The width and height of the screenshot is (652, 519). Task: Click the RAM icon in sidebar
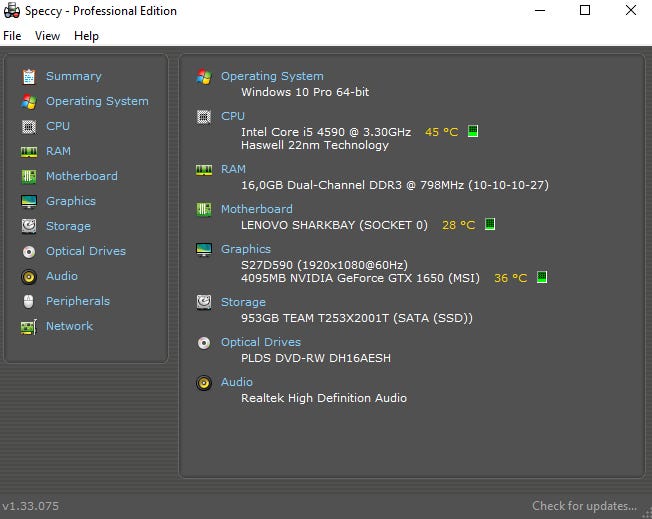(x=28, y=151)
